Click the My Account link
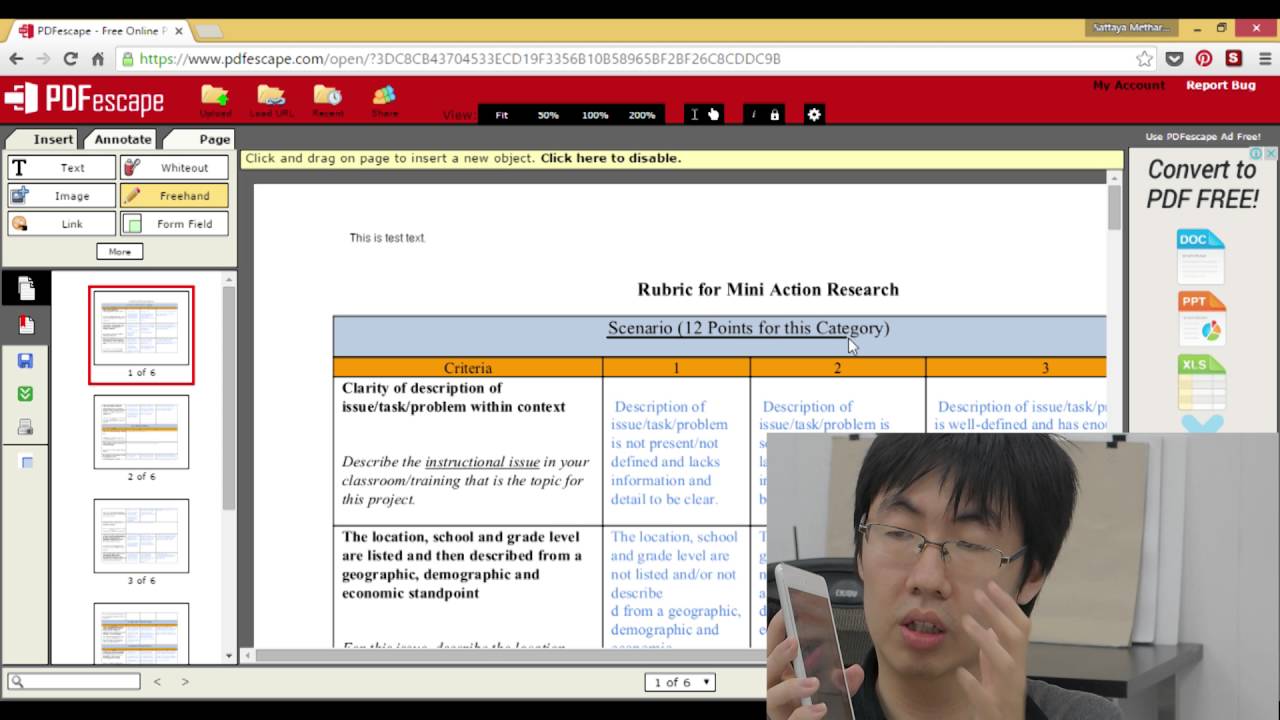 pos(1129,86)
